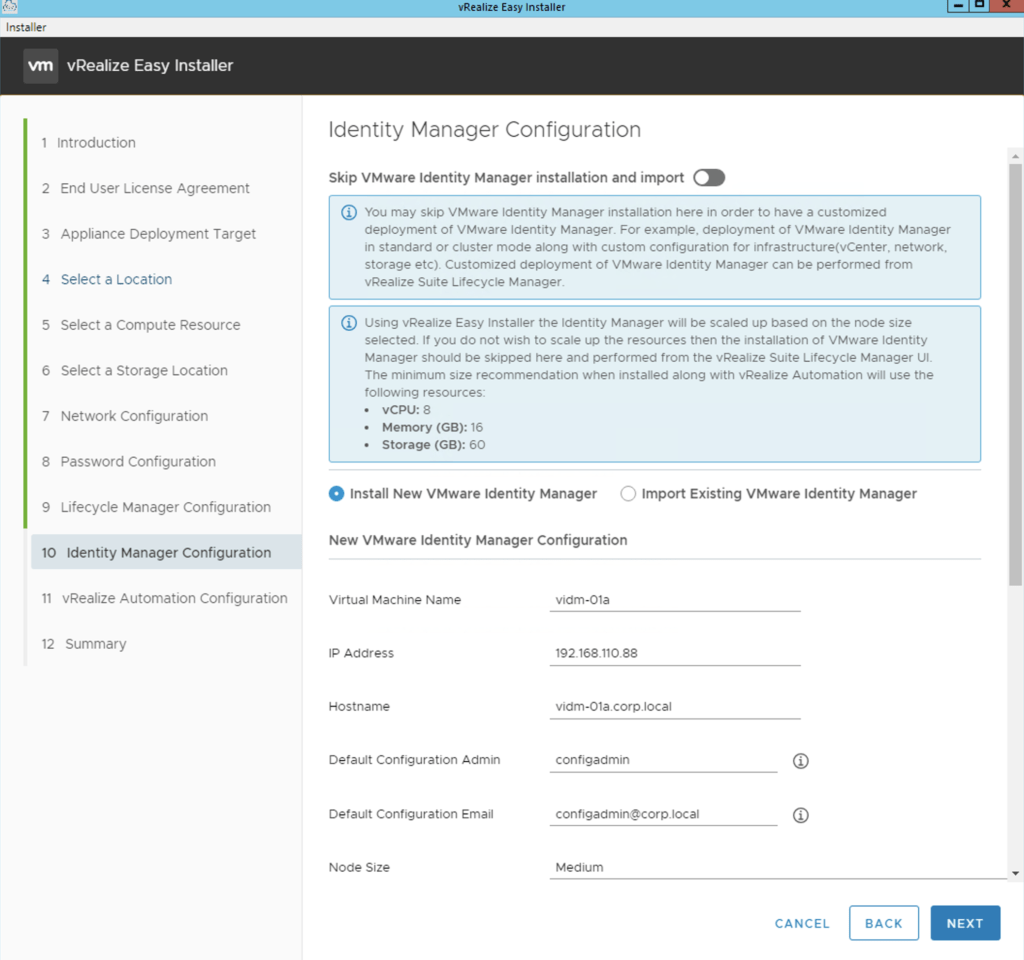The height and width of the screenshot is (960, 1024).
Task: Click the installer app icon in title bar
Action: 10,7
